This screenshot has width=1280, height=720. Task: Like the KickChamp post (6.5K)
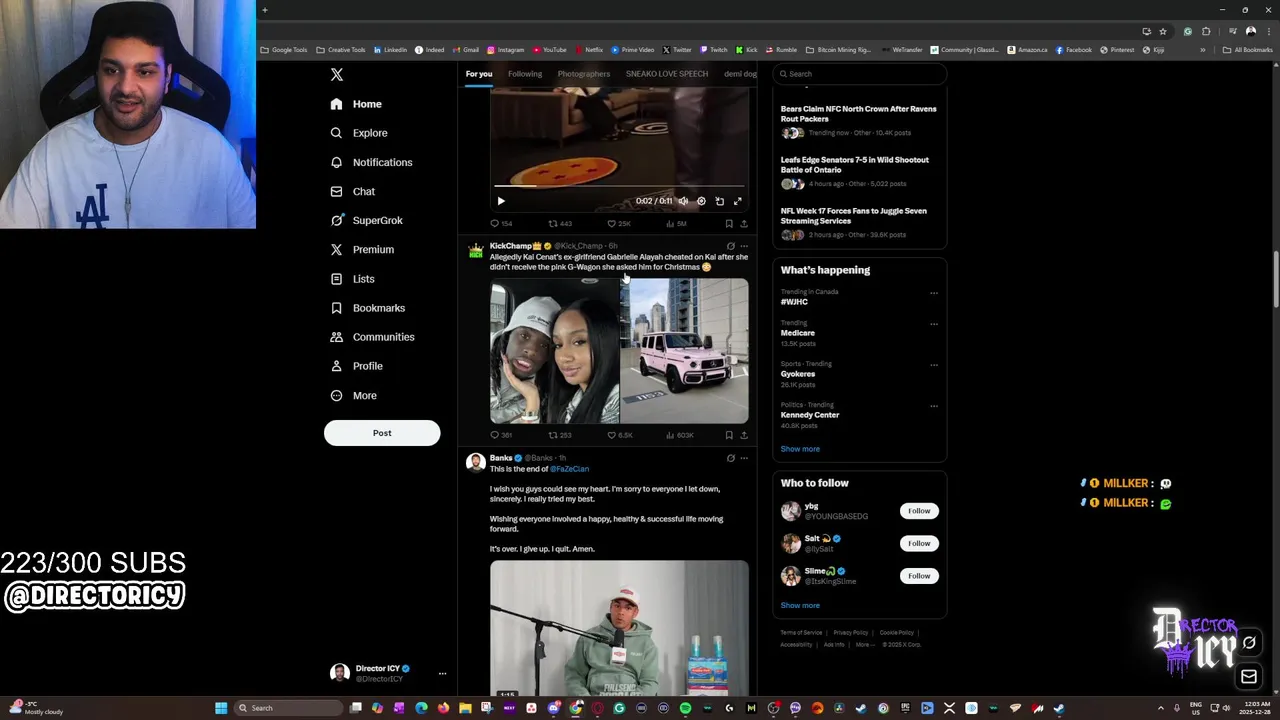[x=620, y=435]
